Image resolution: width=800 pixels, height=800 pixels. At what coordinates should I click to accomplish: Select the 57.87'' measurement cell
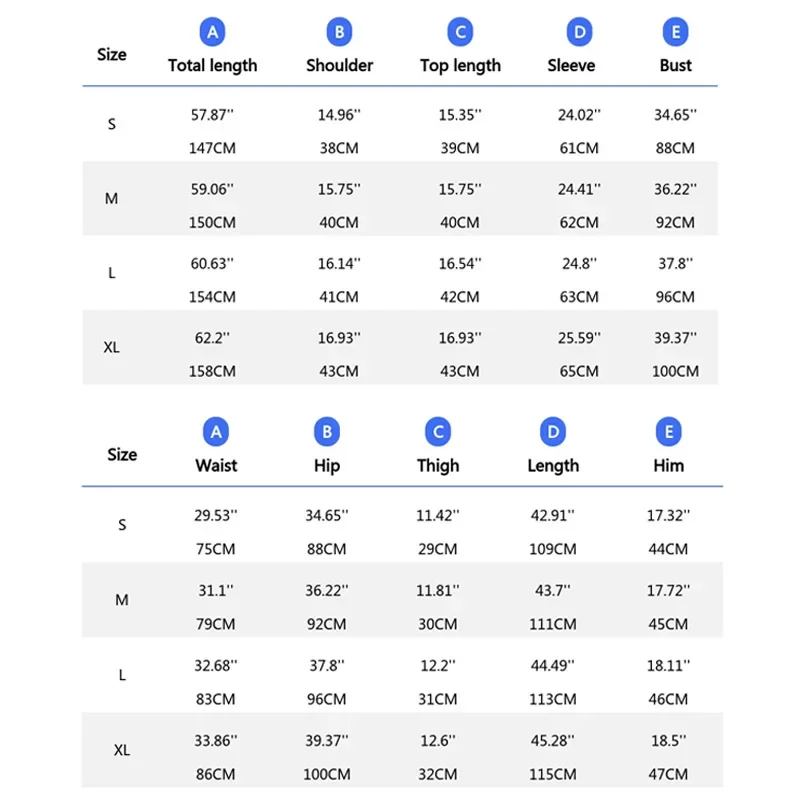click(212, 115)
